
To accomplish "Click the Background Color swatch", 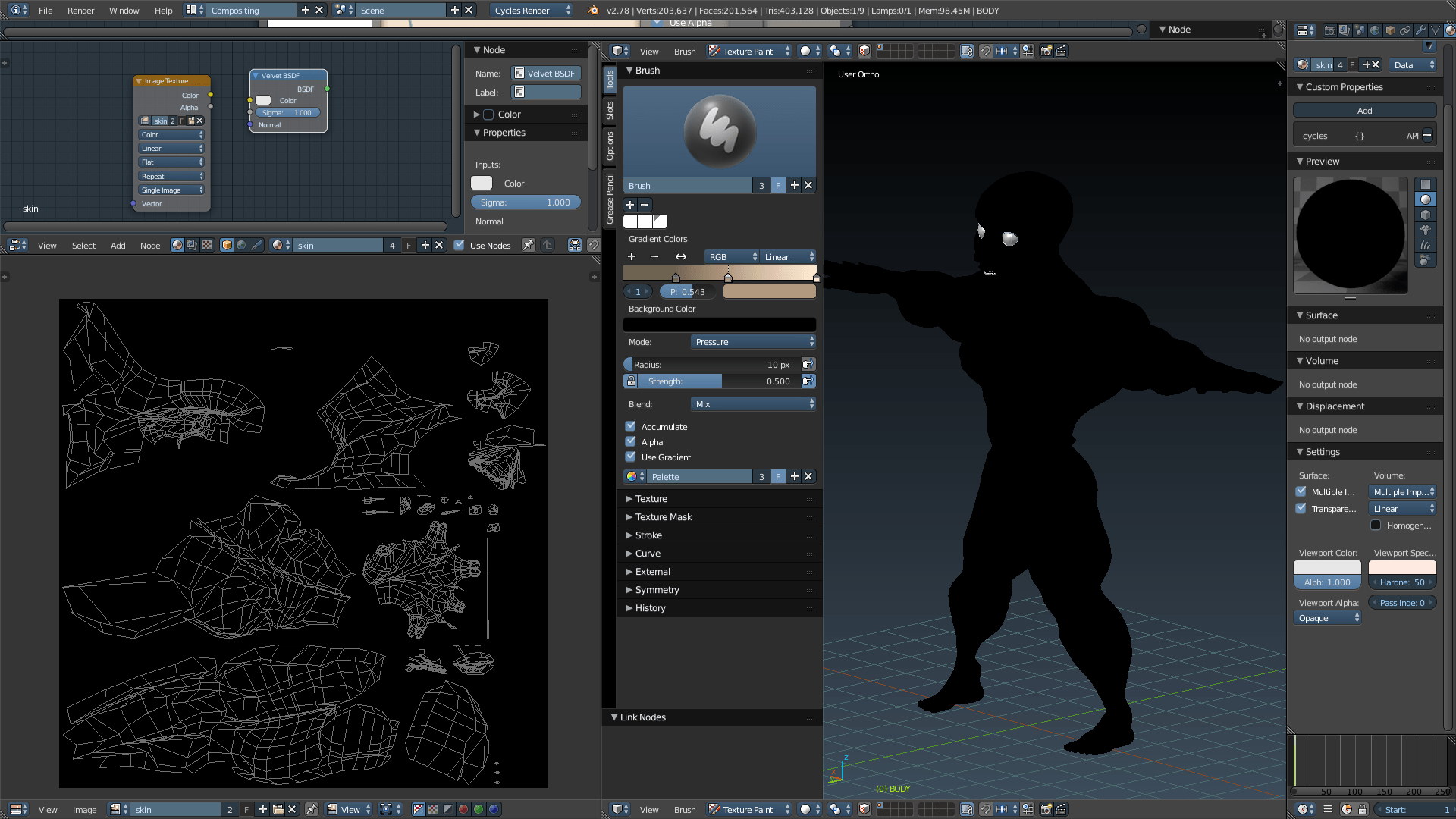I will (720, 324).
